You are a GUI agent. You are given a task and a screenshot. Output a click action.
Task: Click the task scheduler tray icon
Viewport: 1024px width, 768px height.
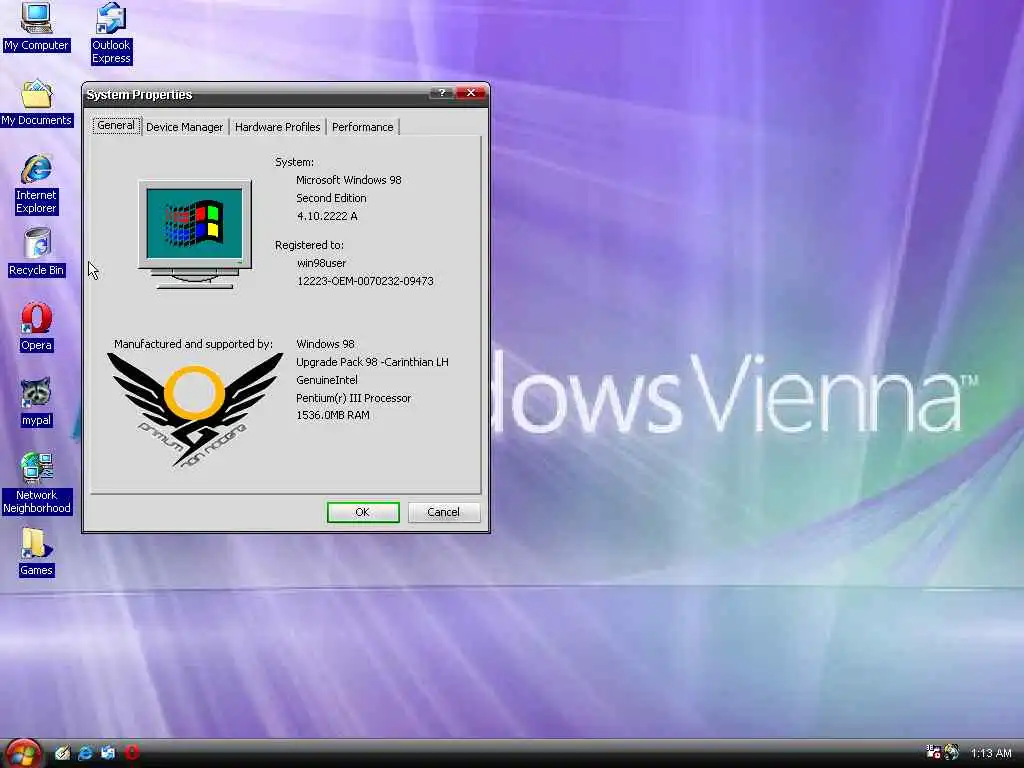934,752
